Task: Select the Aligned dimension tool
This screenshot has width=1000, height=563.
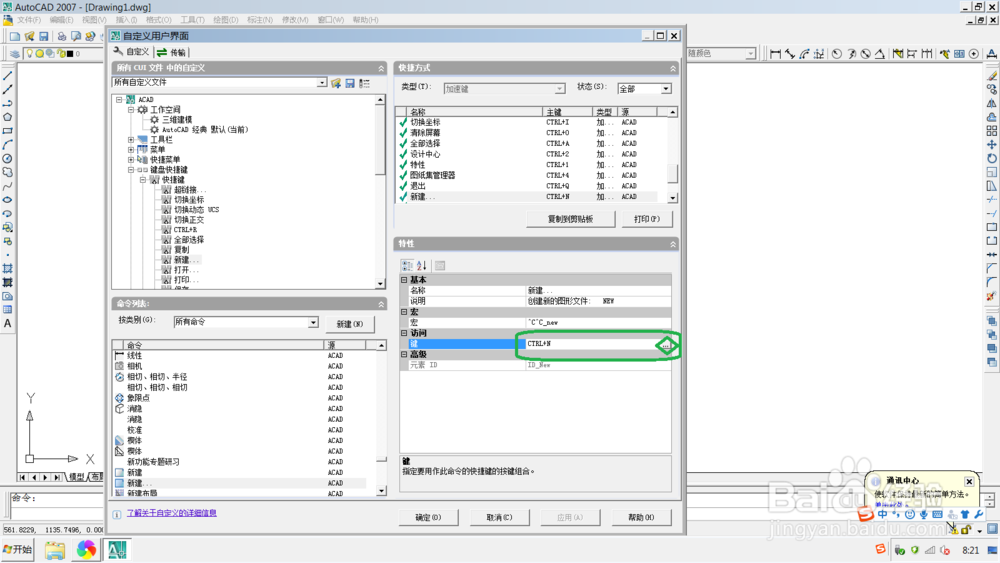Action: coord(790,54)
